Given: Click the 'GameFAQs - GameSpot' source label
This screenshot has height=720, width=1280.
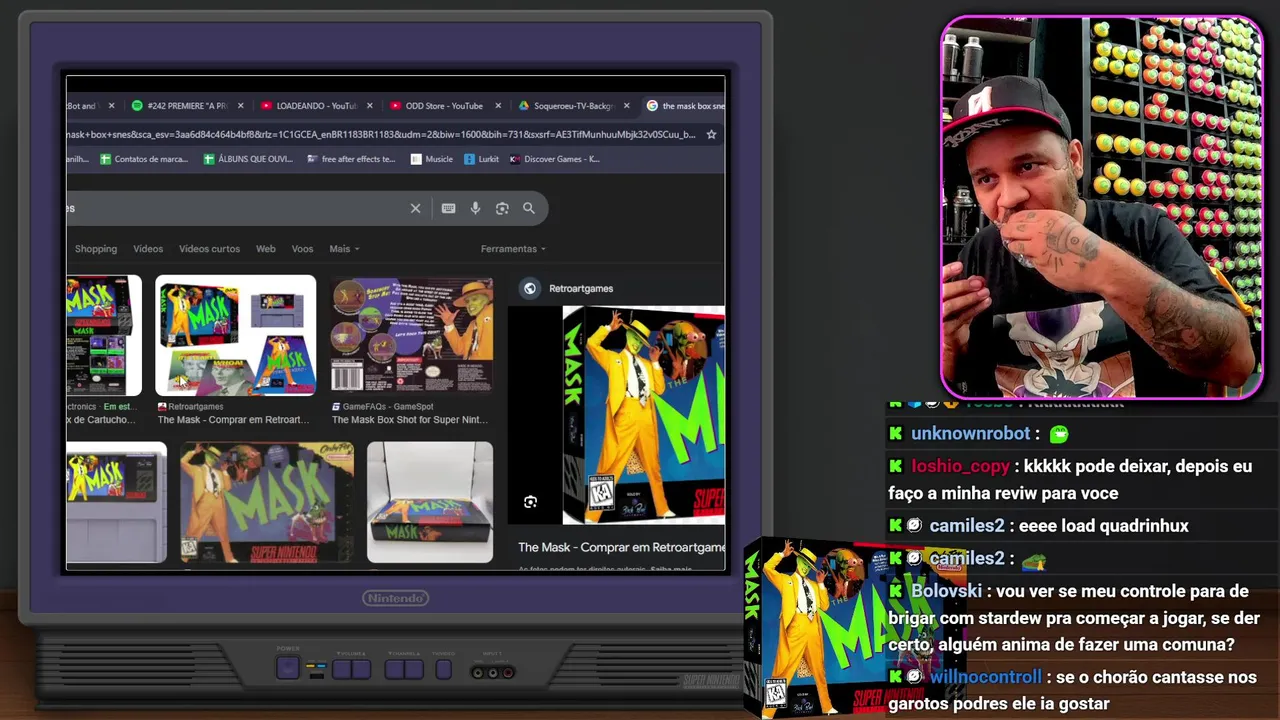Looking at the screenshot, I should tap(388, 407).
